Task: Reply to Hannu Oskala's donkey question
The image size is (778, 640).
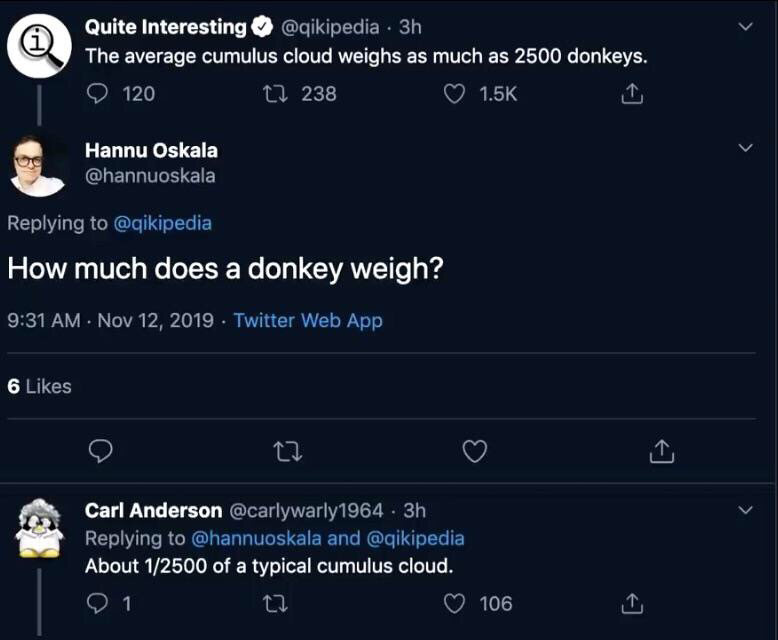Action: [99, 452]
